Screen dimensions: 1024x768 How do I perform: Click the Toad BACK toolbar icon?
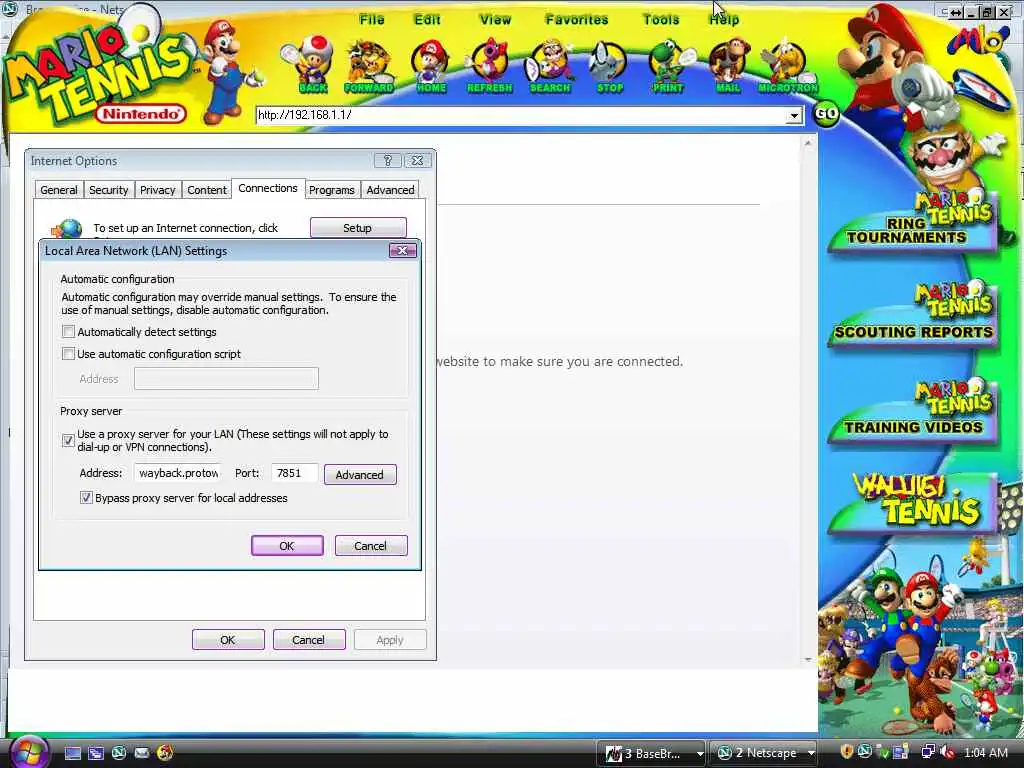(x=309, y=64)
